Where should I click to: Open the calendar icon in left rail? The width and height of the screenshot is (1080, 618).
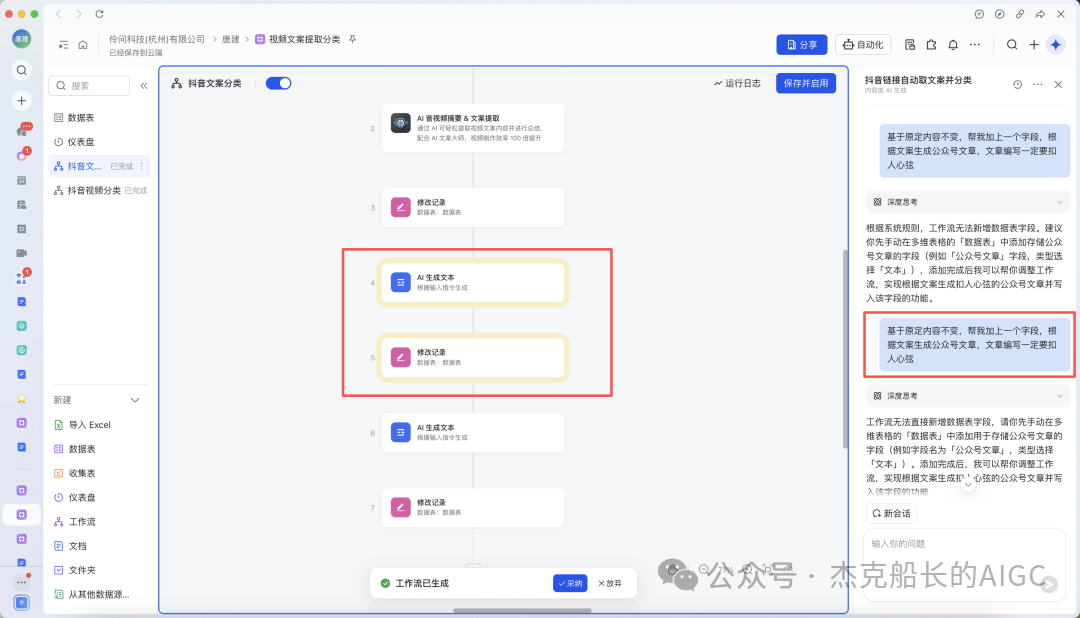click(x=21, y=181)
